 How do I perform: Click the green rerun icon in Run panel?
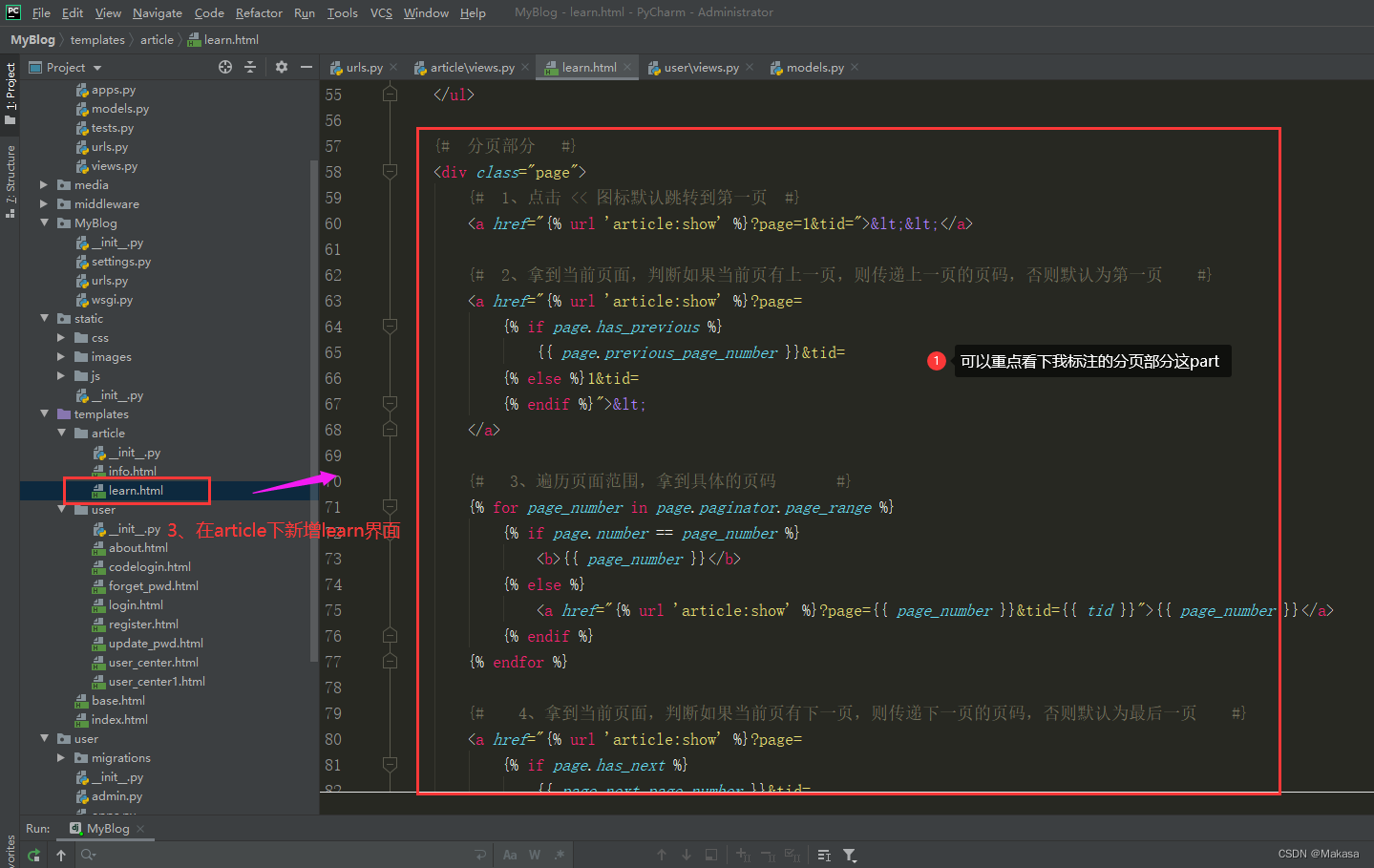pyautogui.click(x=34, y=855)
